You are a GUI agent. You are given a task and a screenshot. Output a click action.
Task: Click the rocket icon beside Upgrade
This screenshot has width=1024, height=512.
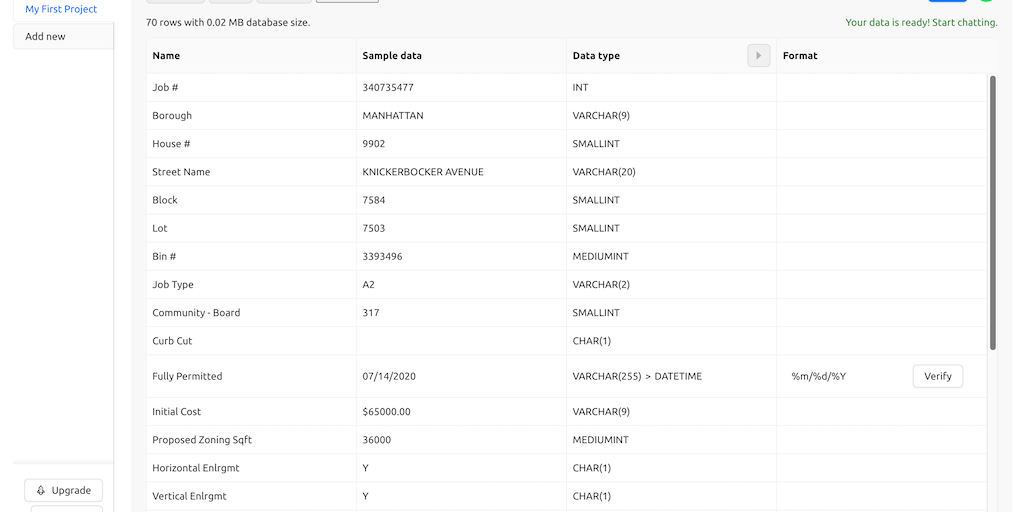click(41, 490)
